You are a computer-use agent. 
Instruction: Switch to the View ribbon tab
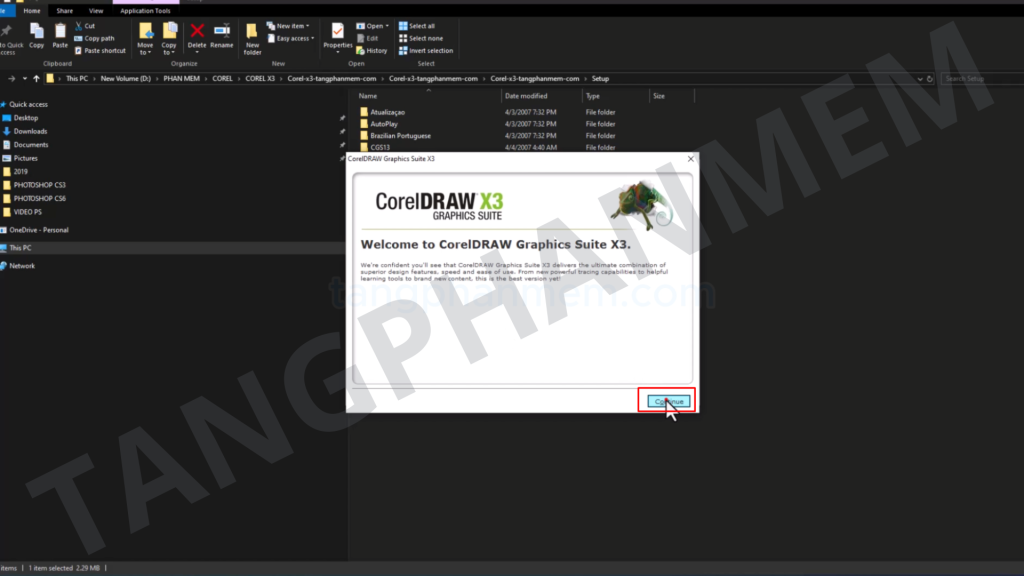coord(96,11)
